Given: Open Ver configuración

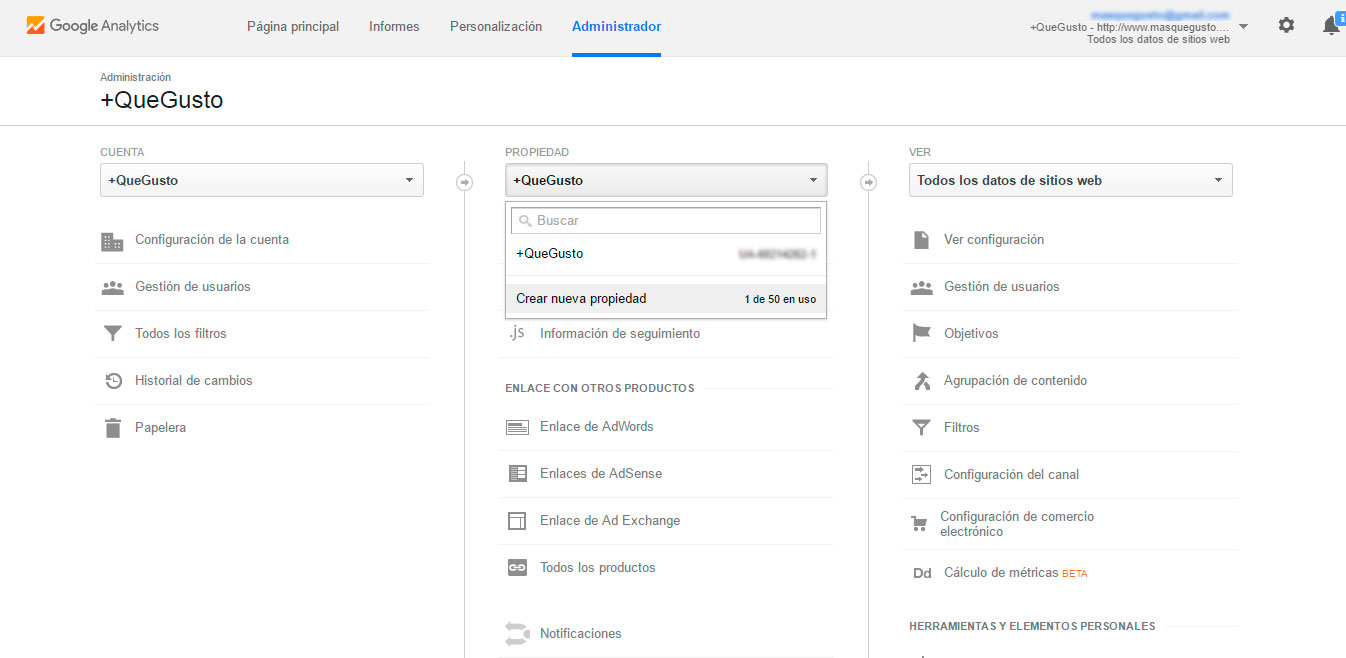Looking at the screenshot, I should click(x=994, y=240).
